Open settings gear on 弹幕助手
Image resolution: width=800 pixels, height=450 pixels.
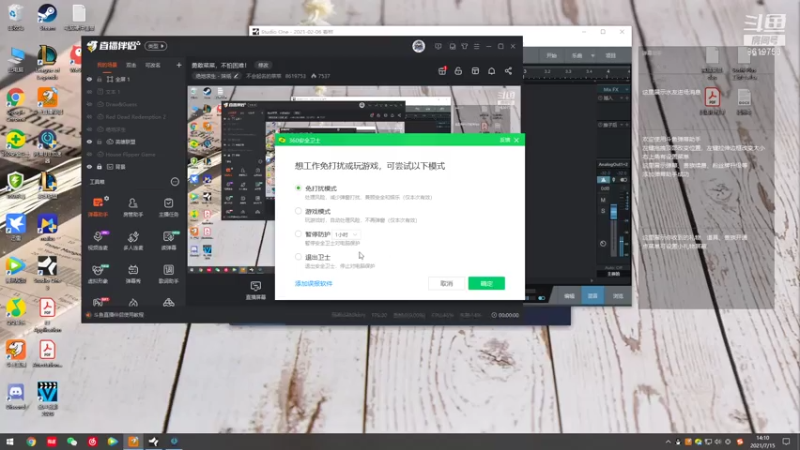tap(106, 198)
